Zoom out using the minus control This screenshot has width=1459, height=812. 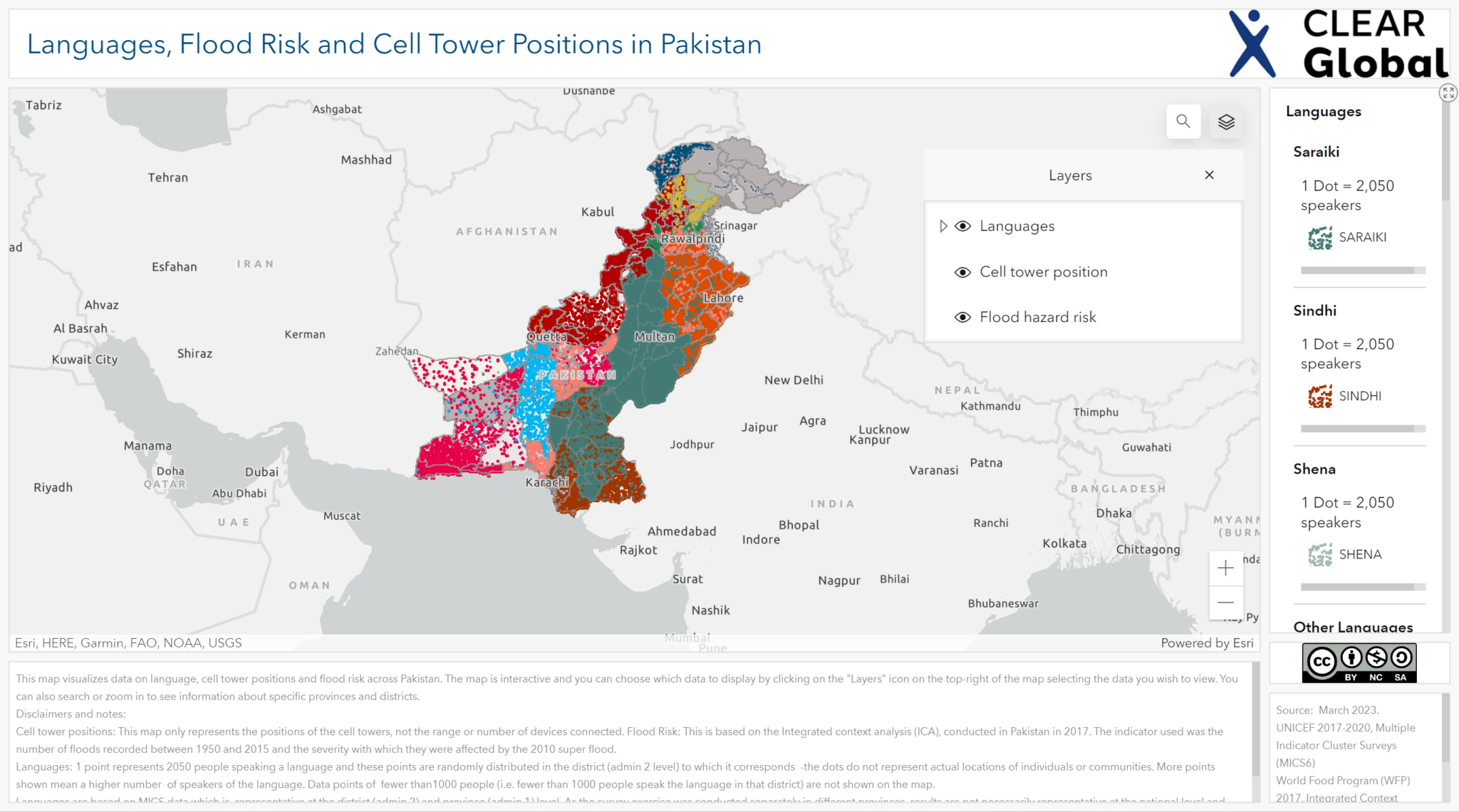(1225, 602)
